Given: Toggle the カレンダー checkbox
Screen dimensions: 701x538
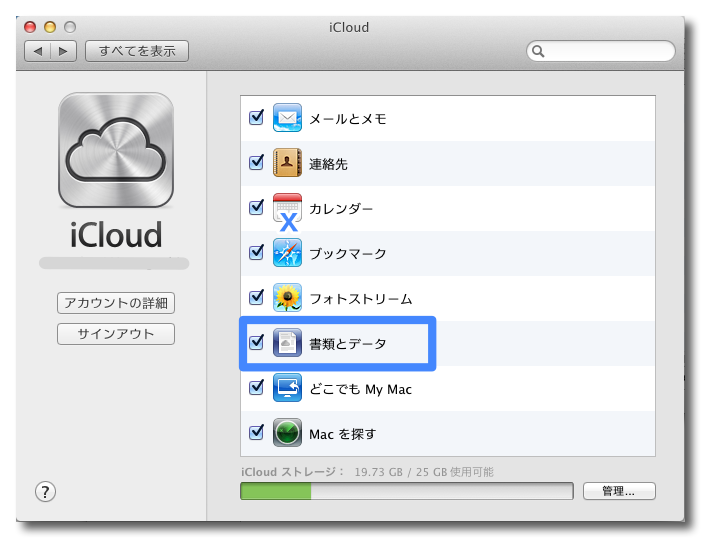Looking at the screenshot, I should 256,207.
